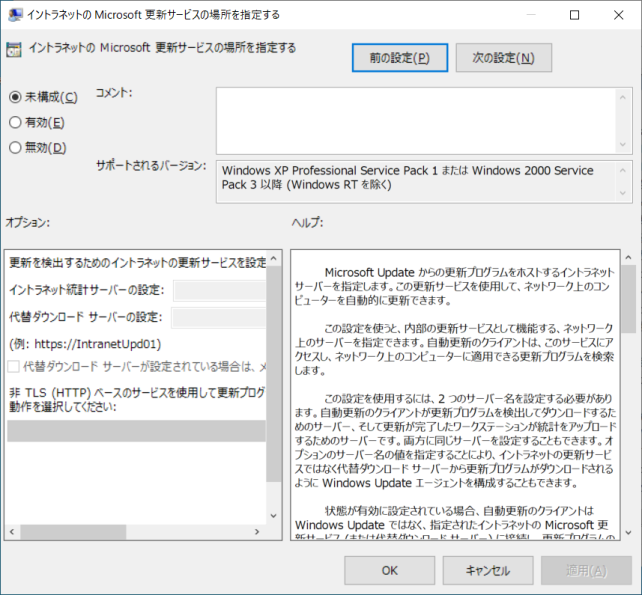Click the 次の設定(N) button
Image resolution: width=642 pixels, height=595 pixels.
pos(504,58)
